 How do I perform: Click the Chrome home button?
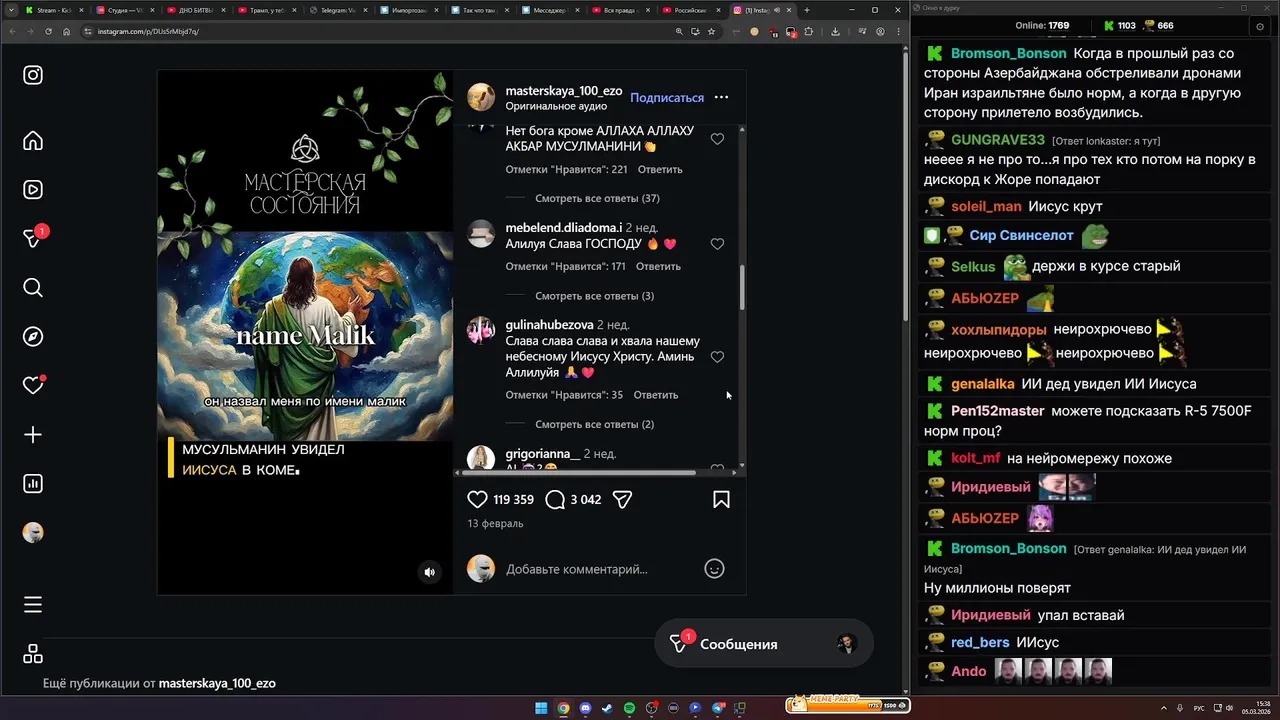click(x=66, y=31)
